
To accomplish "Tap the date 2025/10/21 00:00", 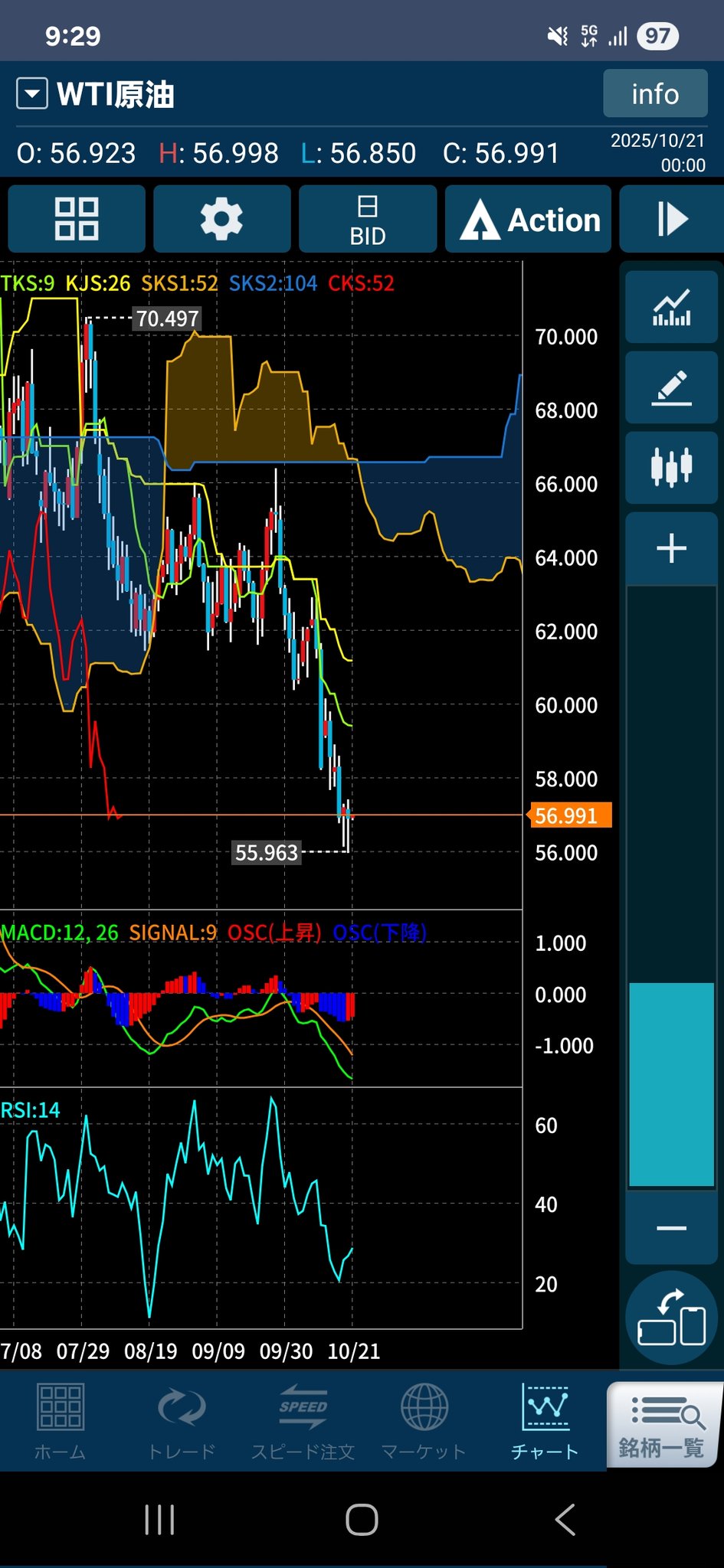I will tap(657, 152).
